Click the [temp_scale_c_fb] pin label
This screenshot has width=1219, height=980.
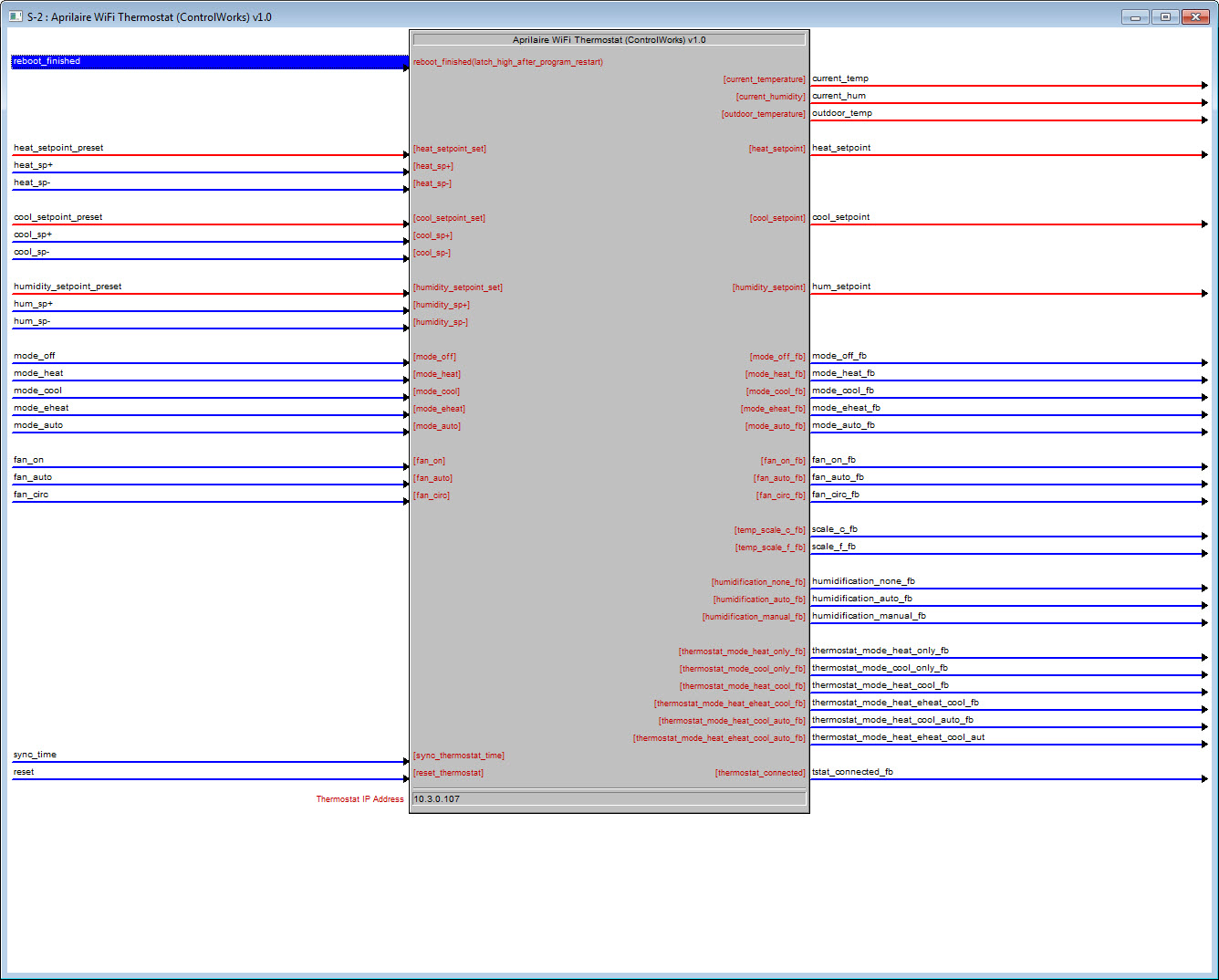[770, 530]
